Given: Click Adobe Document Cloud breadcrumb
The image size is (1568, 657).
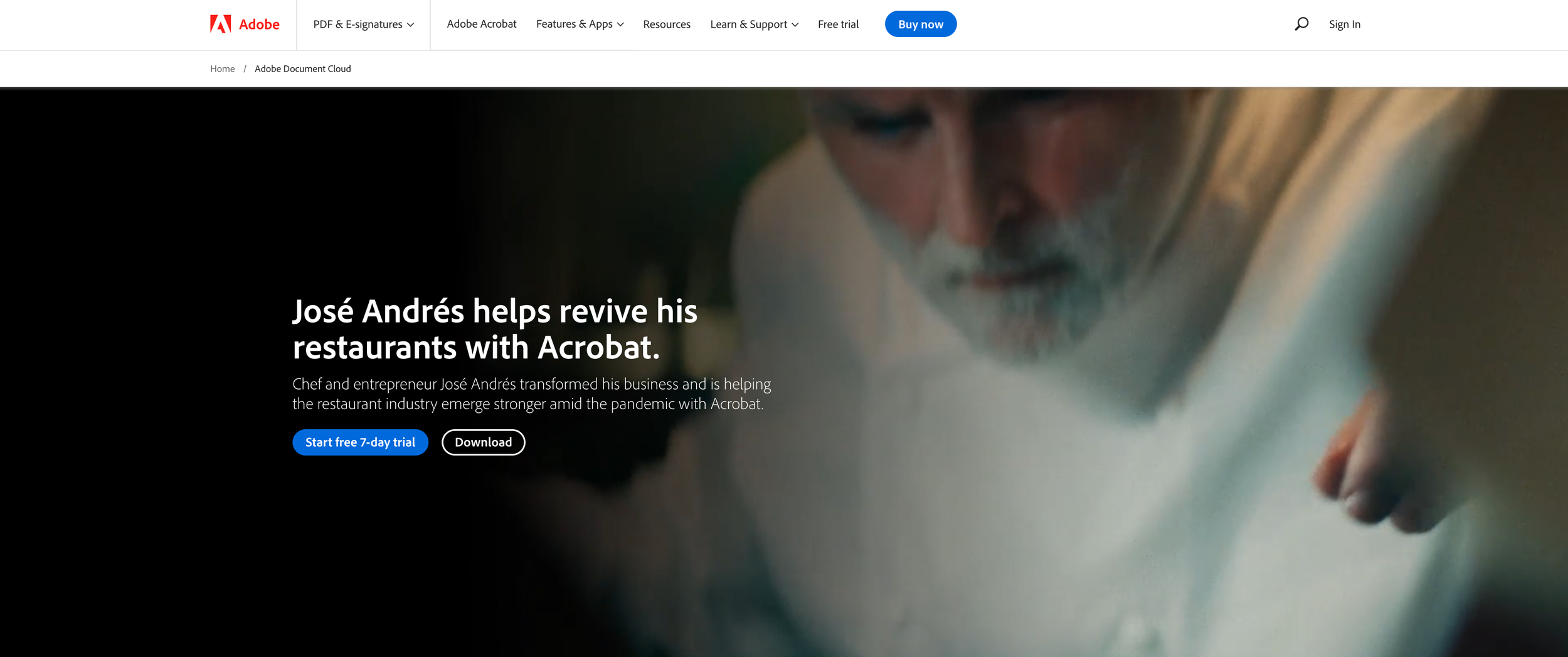Looking at the screenshot, I should [302, 69].
